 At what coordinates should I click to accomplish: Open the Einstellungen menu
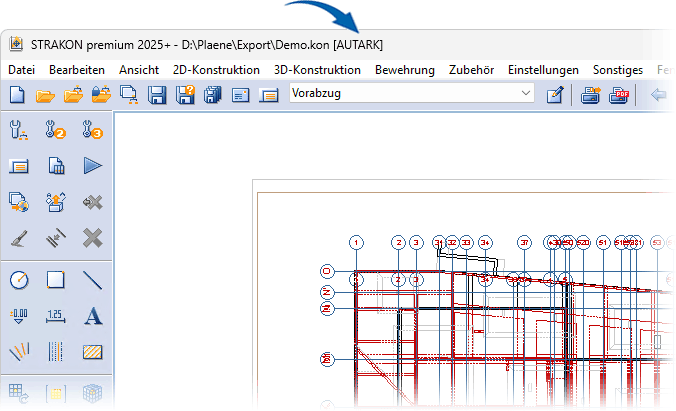click(543, 70)
